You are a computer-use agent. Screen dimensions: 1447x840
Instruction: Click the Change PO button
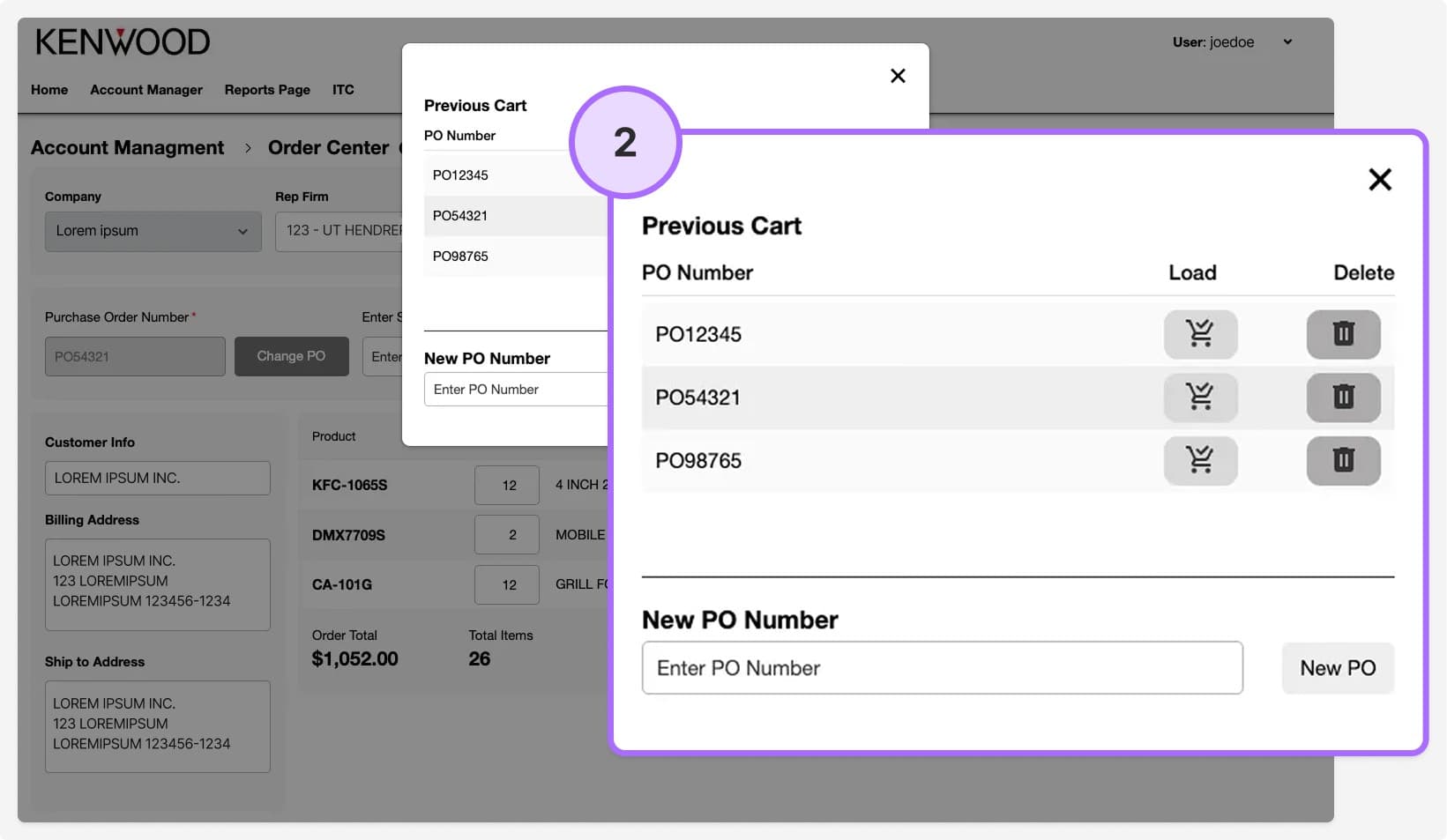[291, 356]
